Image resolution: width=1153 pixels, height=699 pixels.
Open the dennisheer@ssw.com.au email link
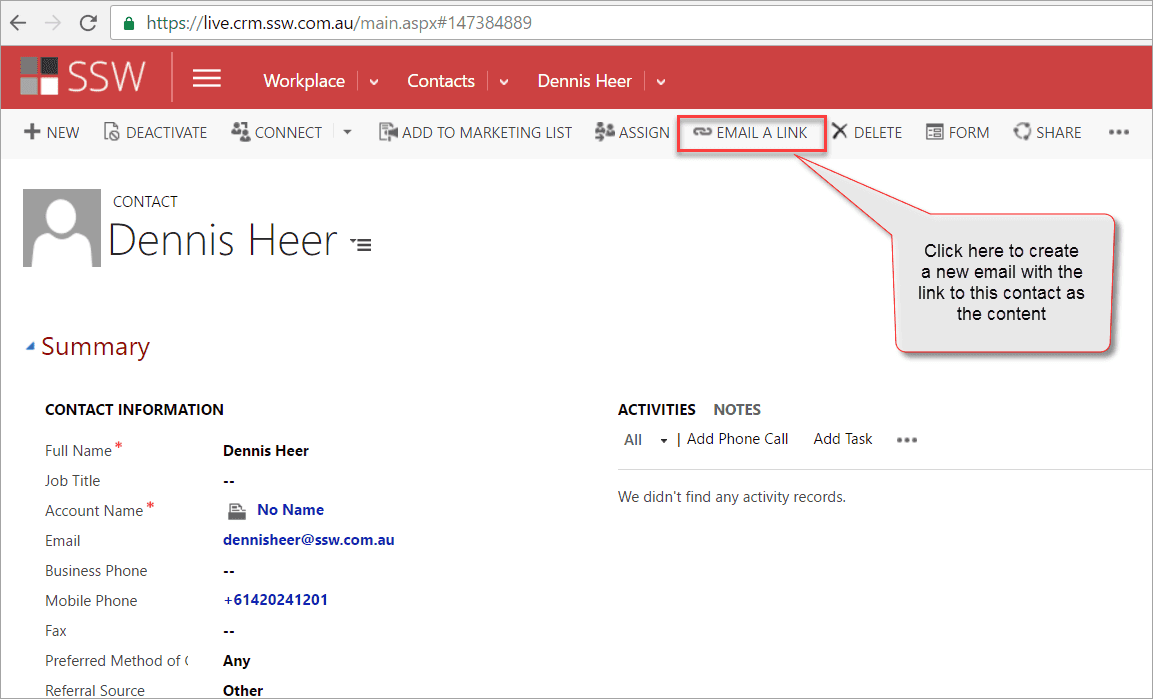tap(308, 540)
